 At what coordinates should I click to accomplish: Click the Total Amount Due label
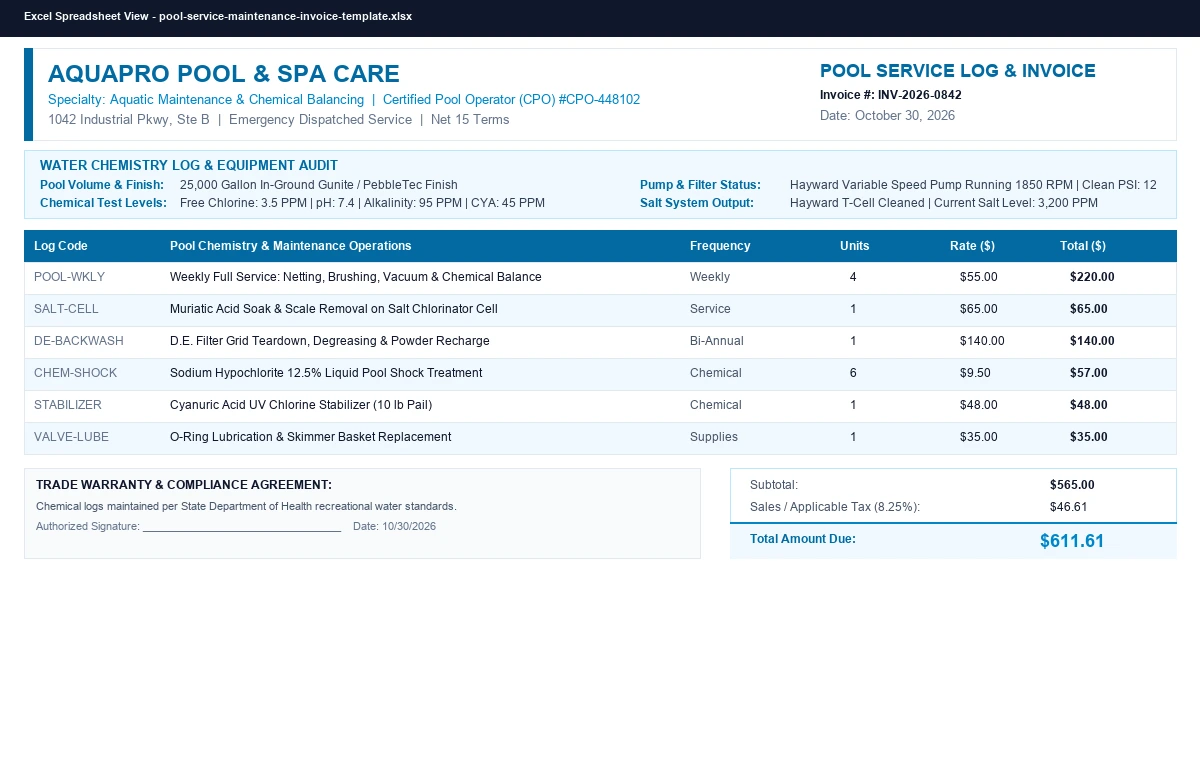point(803,539)
